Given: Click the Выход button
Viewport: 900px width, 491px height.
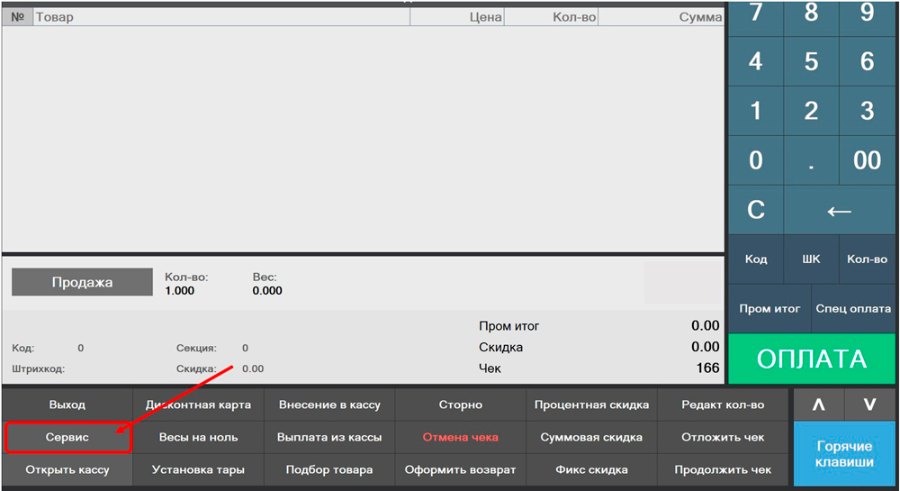Looking at the screenshot, I should [x=67, y=404].
